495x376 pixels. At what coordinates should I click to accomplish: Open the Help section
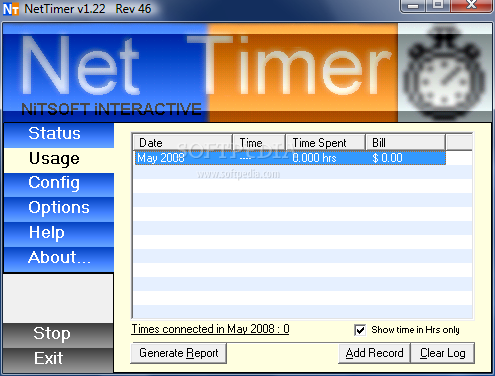tap(59, 234)
